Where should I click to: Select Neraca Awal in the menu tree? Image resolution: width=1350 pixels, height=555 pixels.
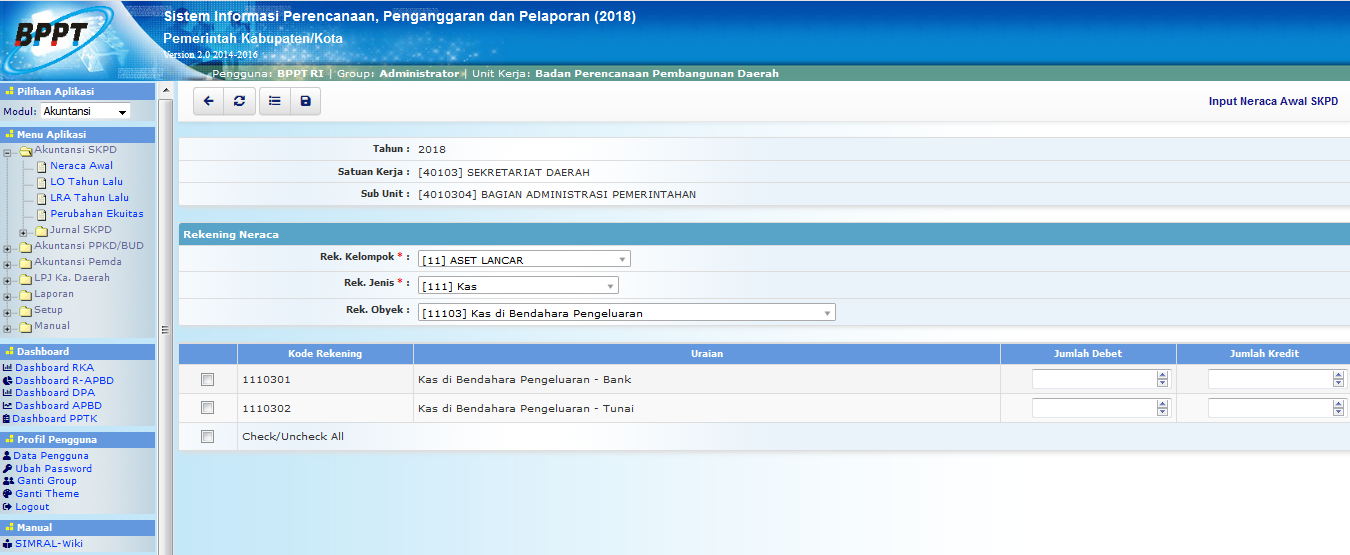(81, 166)
